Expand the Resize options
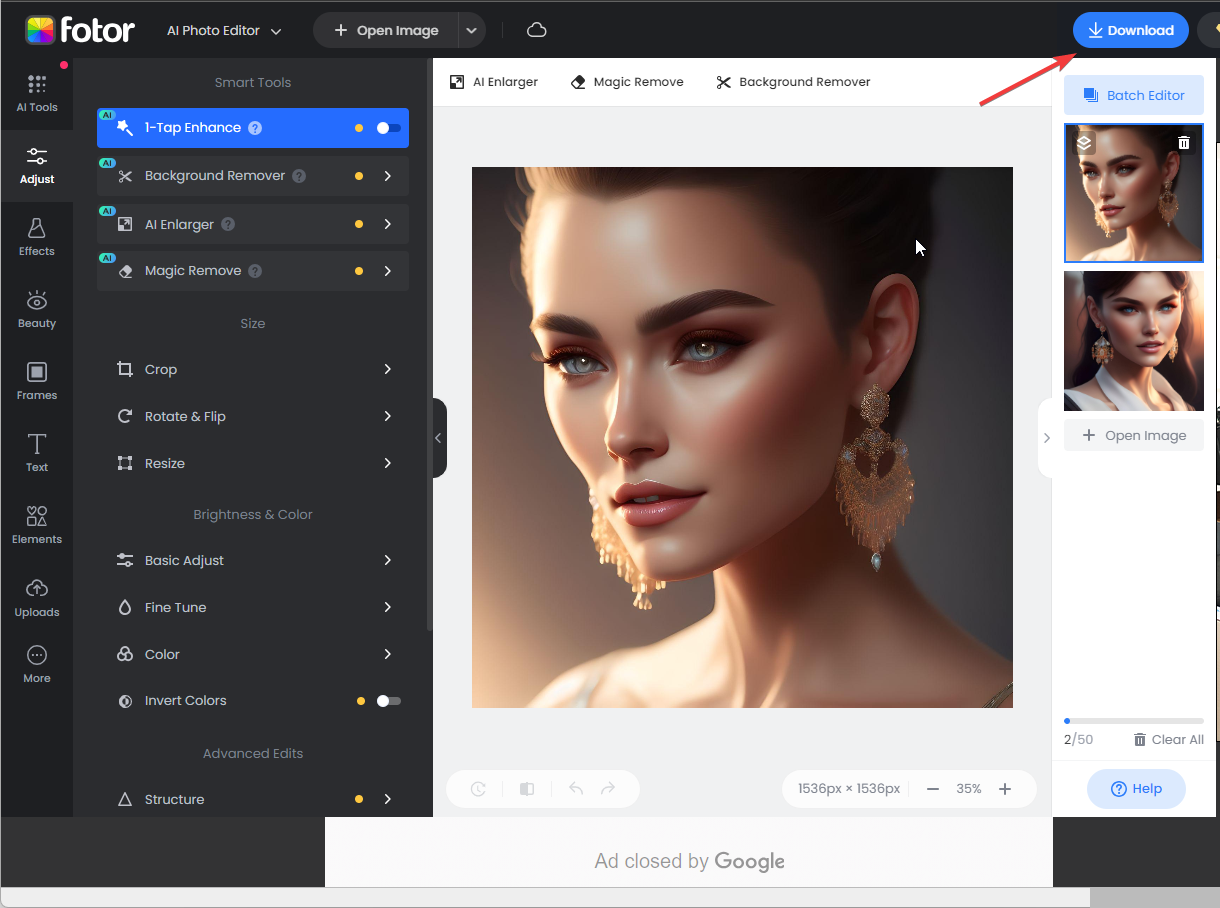 (253, 464)
